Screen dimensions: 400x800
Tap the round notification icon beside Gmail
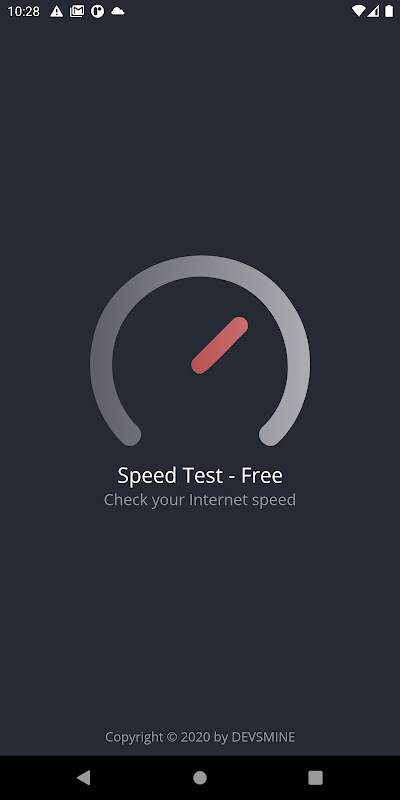(x=97, y=11)
